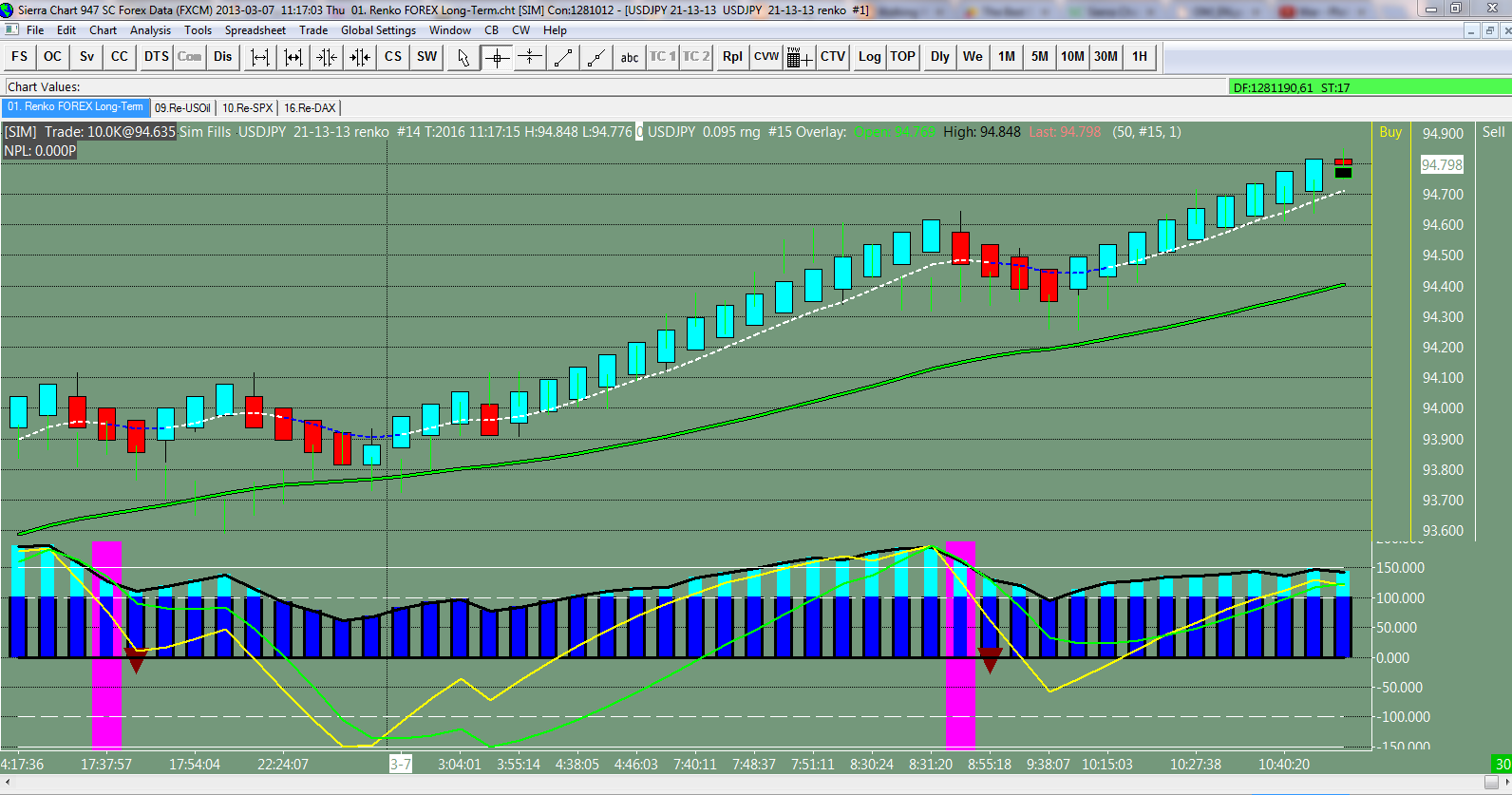This screenshot has height=795, width=1512.
Task: Click the OC toolbar button
Action: coord(52,57)
